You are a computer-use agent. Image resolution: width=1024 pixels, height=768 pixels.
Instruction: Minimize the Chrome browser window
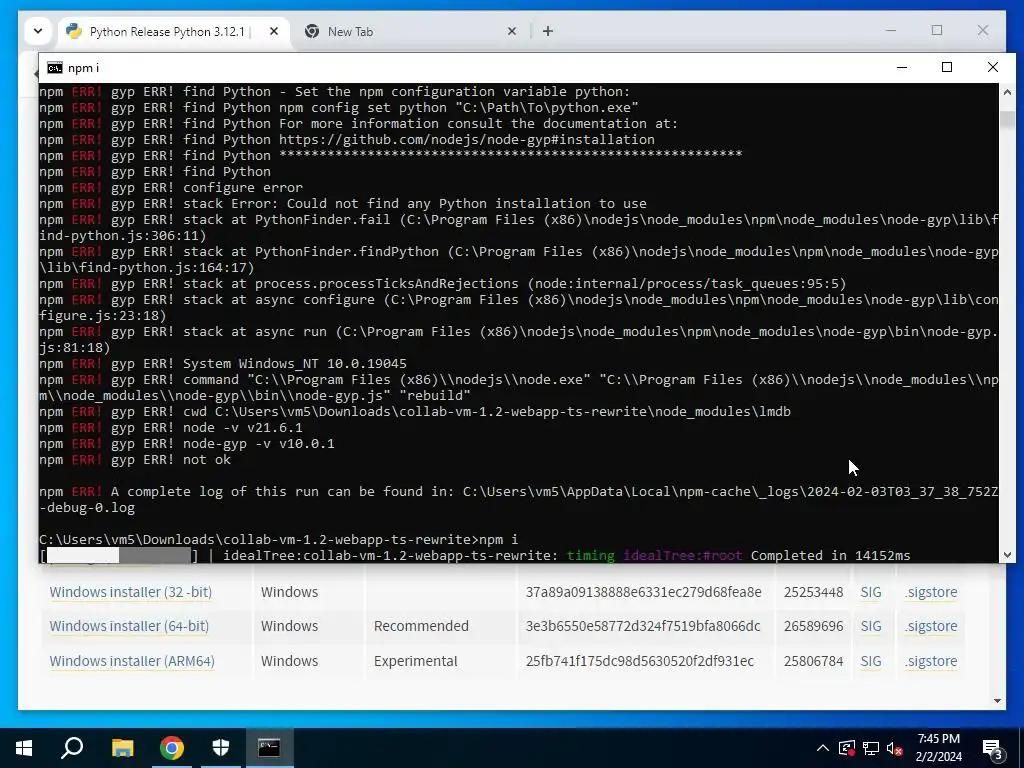[x=891, y=30]
